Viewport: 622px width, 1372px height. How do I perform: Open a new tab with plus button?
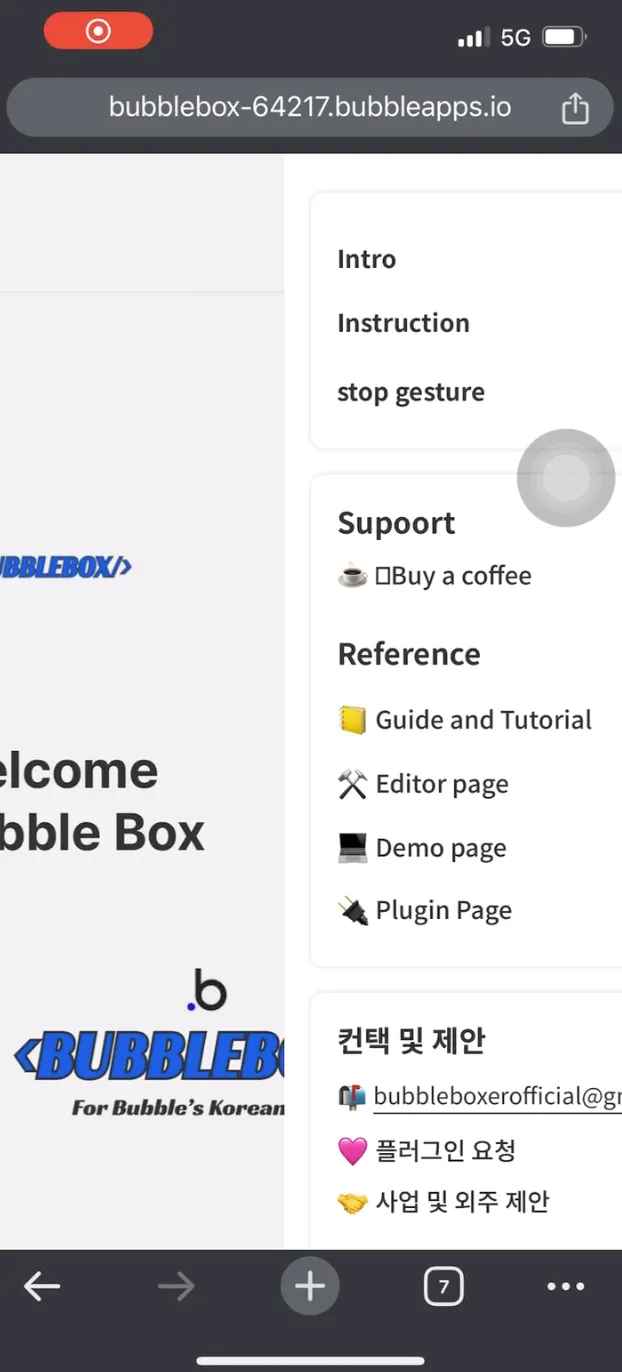(x=310, y=1286)
